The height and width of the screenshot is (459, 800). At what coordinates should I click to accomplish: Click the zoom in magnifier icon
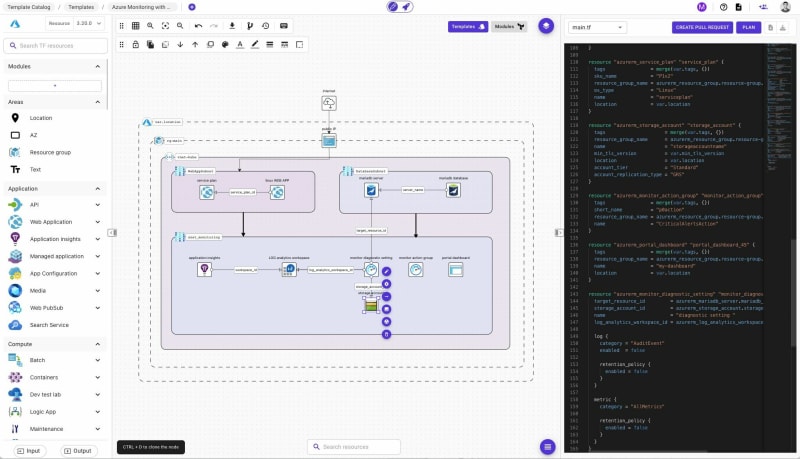[x=150, y=26]
